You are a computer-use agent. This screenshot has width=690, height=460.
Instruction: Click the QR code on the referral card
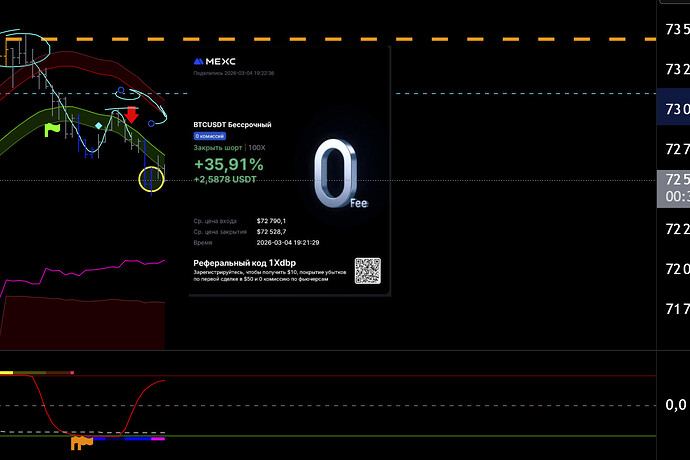368,270
